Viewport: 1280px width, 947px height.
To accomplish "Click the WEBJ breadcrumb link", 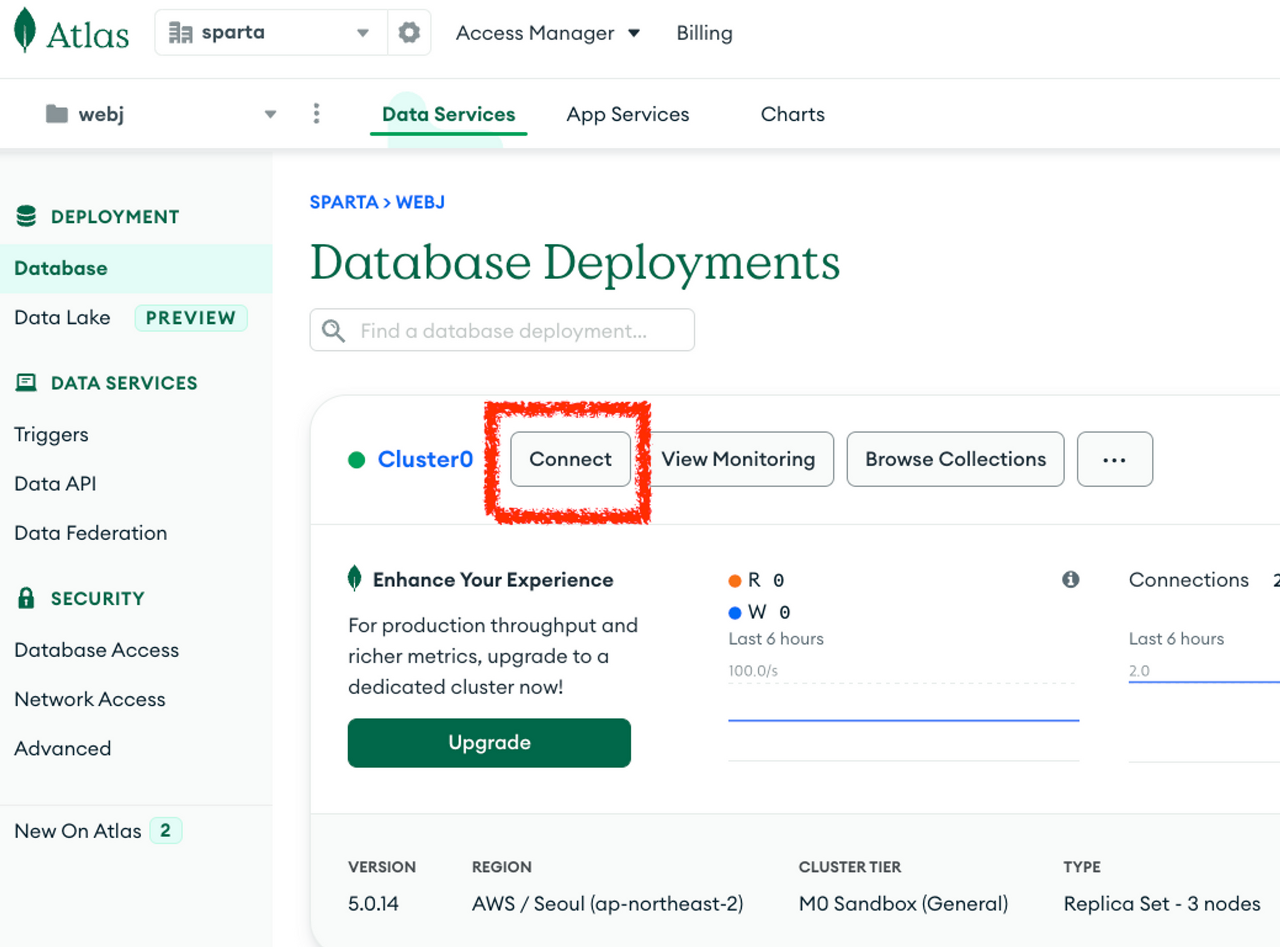I will 420,202.
